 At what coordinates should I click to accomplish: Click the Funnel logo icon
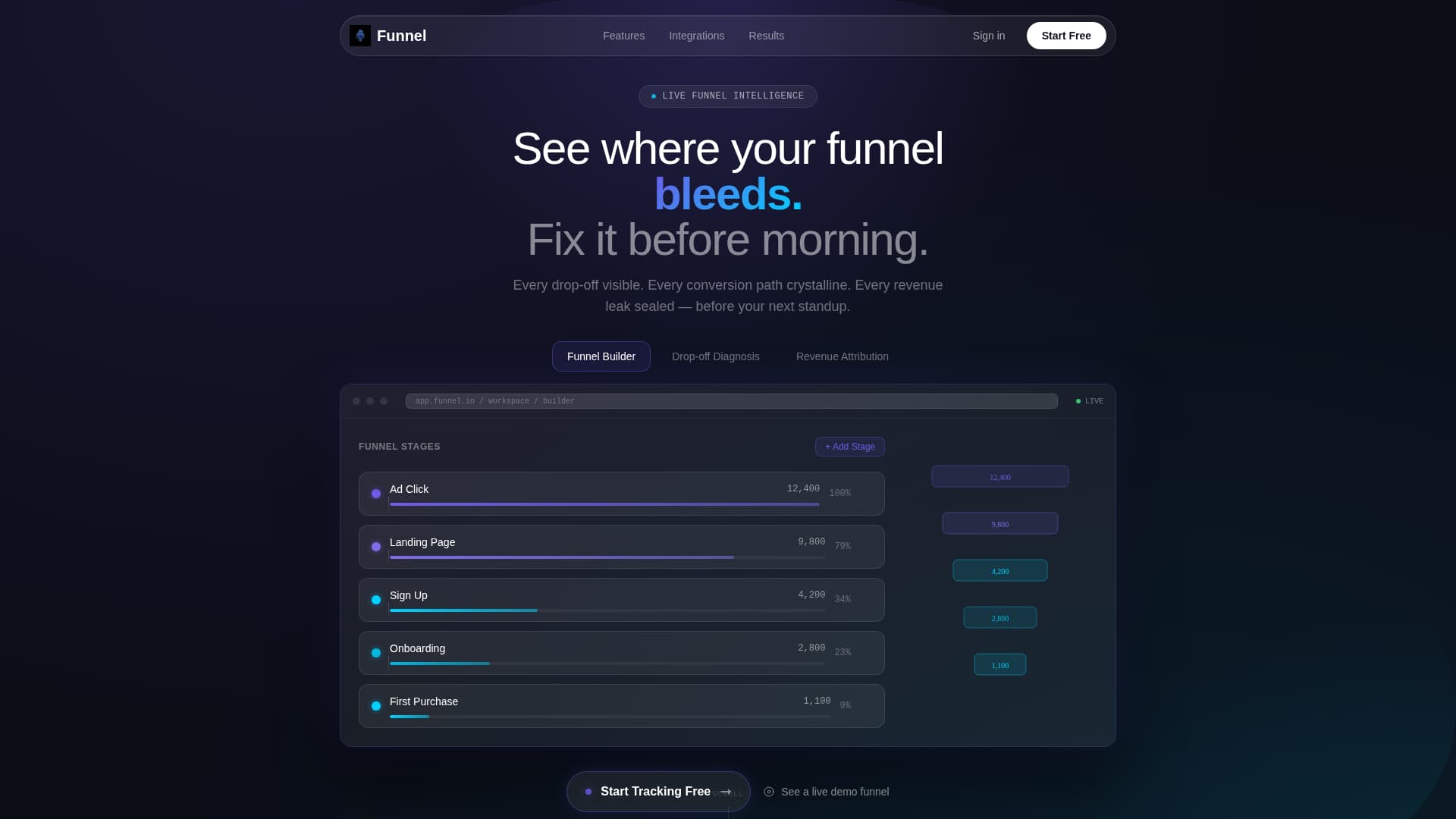tap(360, 36)
